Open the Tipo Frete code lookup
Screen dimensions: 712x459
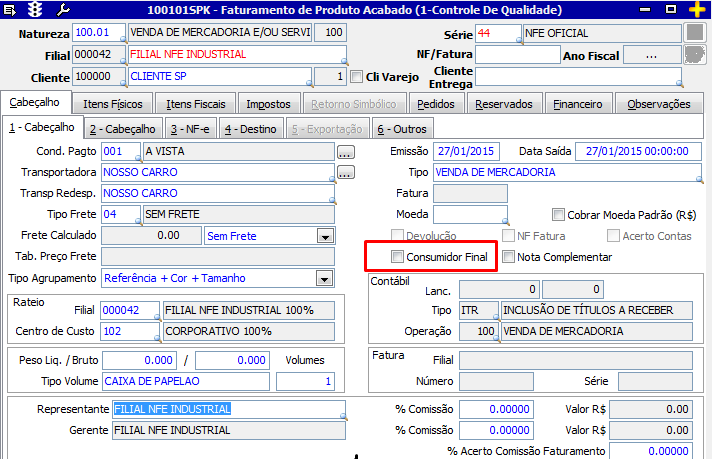point(138,221)
